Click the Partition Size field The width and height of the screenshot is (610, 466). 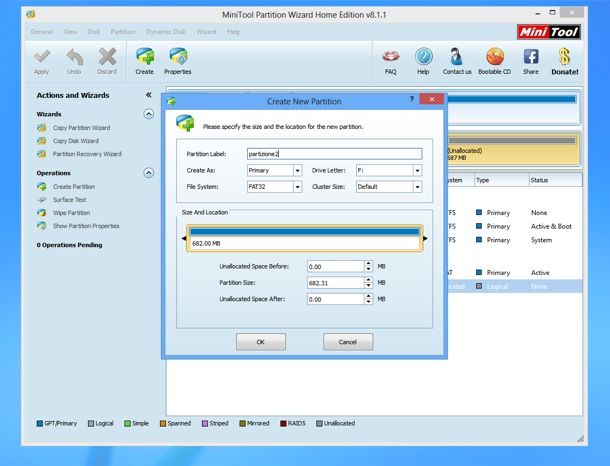tap(335, 283)
